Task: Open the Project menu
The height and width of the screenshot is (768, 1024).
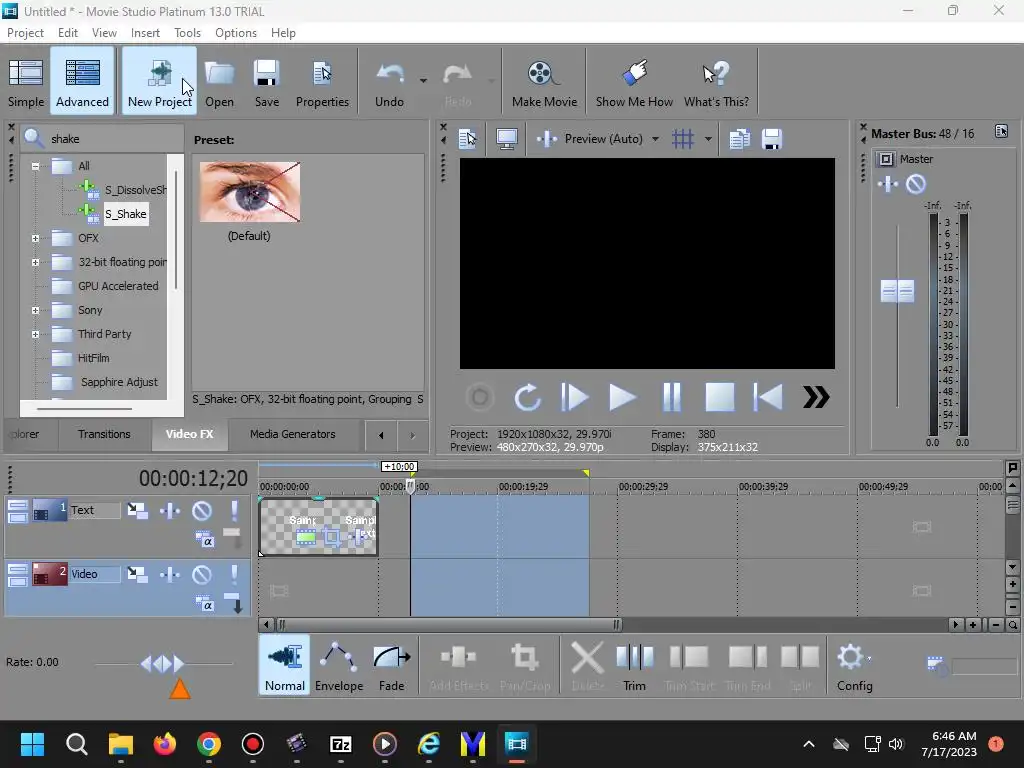Action: pos(25,33)
